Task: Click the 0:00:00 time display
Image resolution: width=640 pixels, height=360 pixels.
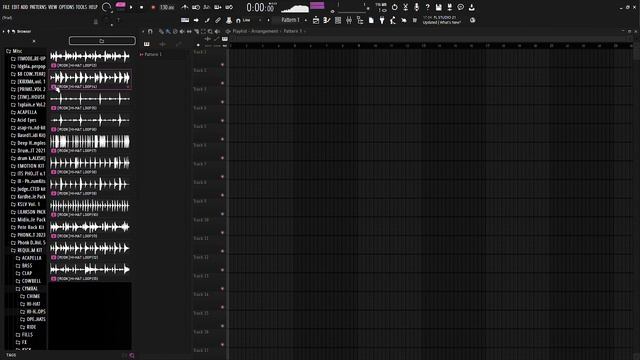Action: click(x=260, y=7)
